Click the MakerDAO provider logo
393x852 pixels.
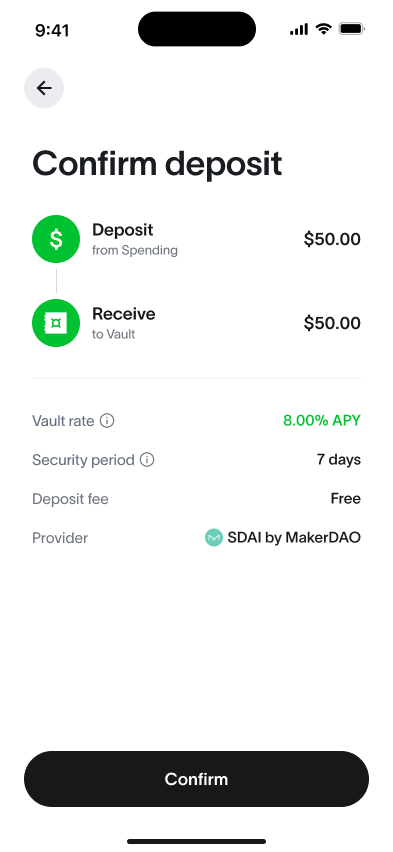click(x=214, y=538)
